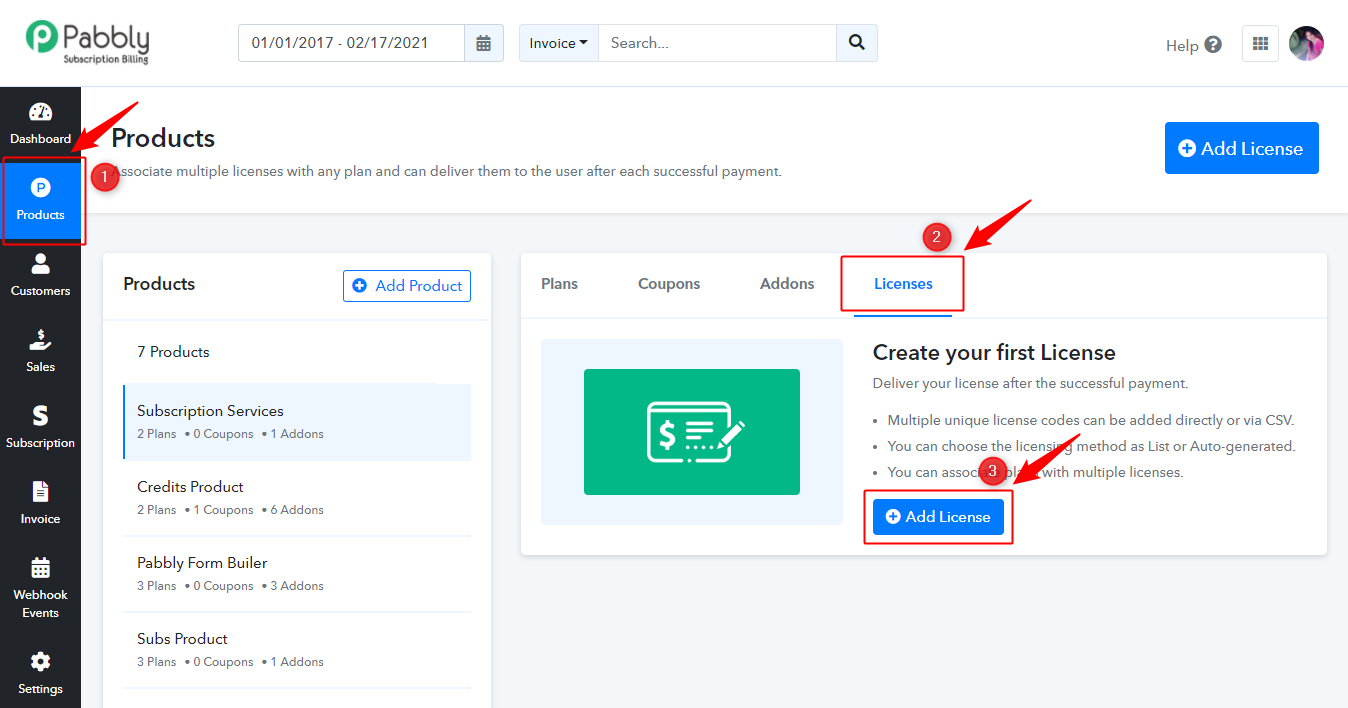Focus the Search input field
The width and height of the screenshot is (1348, 708).
[717, 43]
